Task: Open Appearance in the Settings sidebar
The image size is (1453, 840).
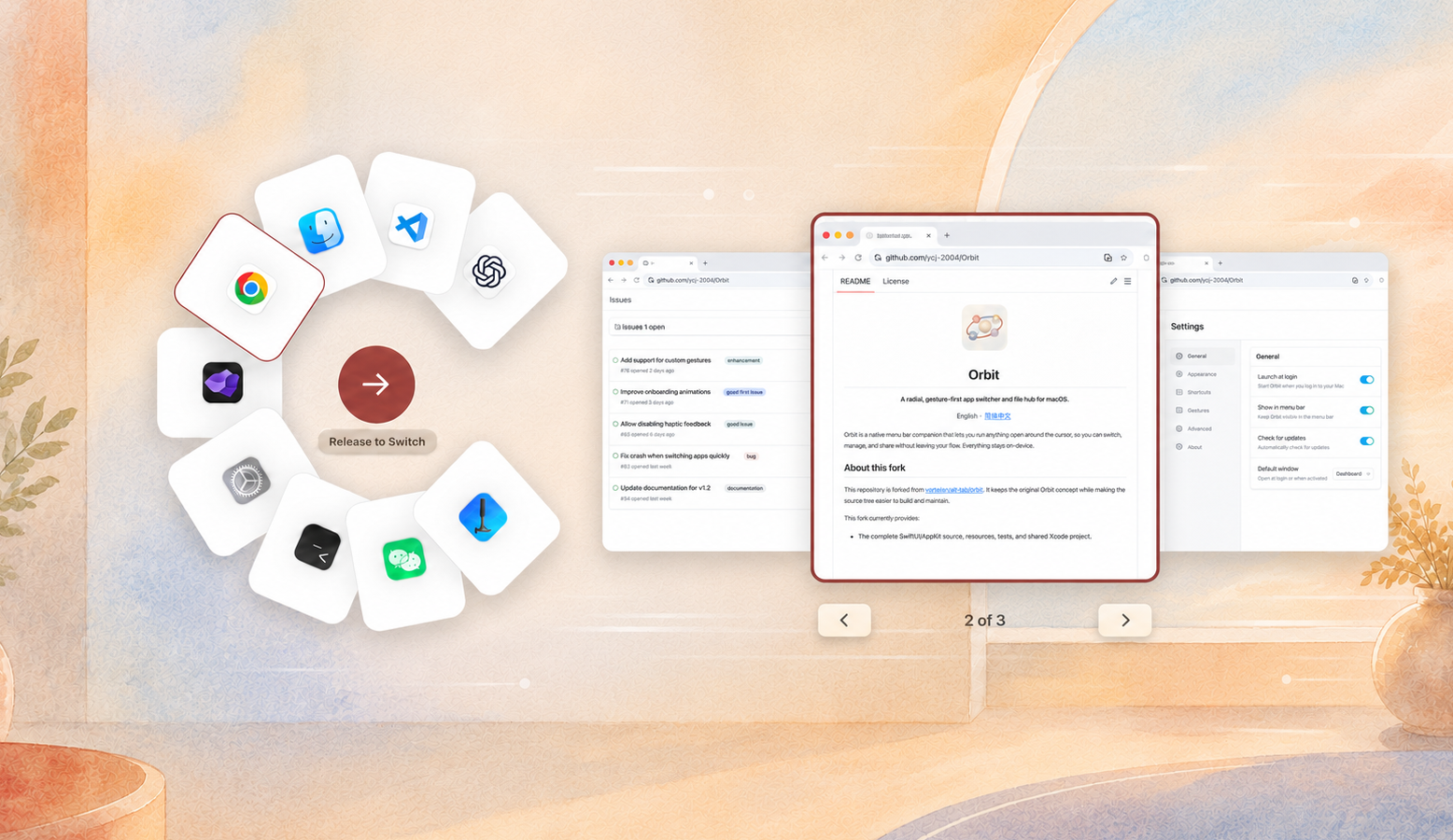Action: (x=1204, y=374)
